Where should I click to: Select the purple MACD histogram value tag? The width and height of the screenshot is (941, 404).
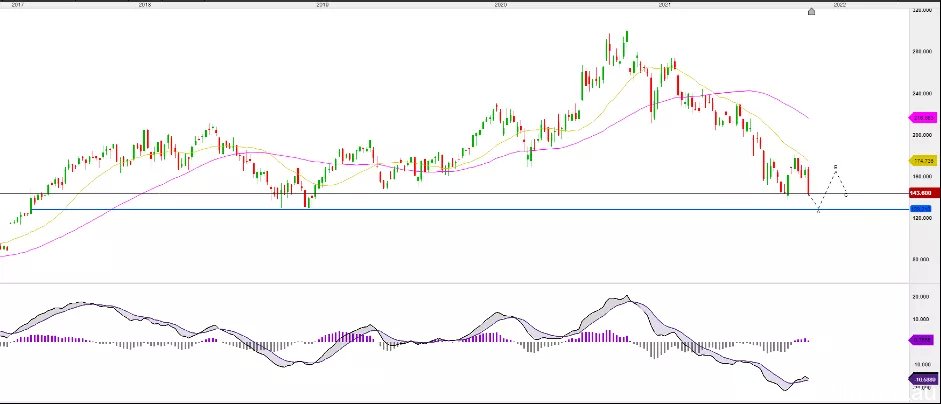[x=922, y=340]
